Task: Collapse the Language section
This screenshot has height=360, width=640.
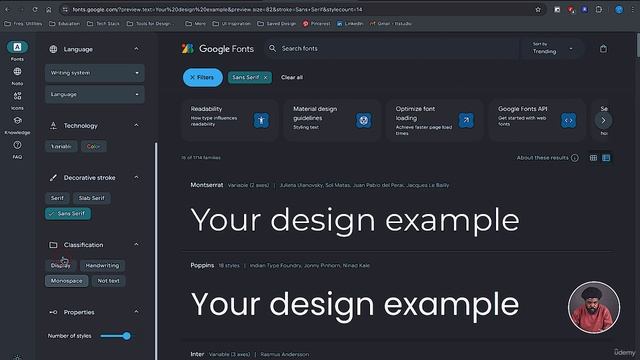Action: pos(136,49)
